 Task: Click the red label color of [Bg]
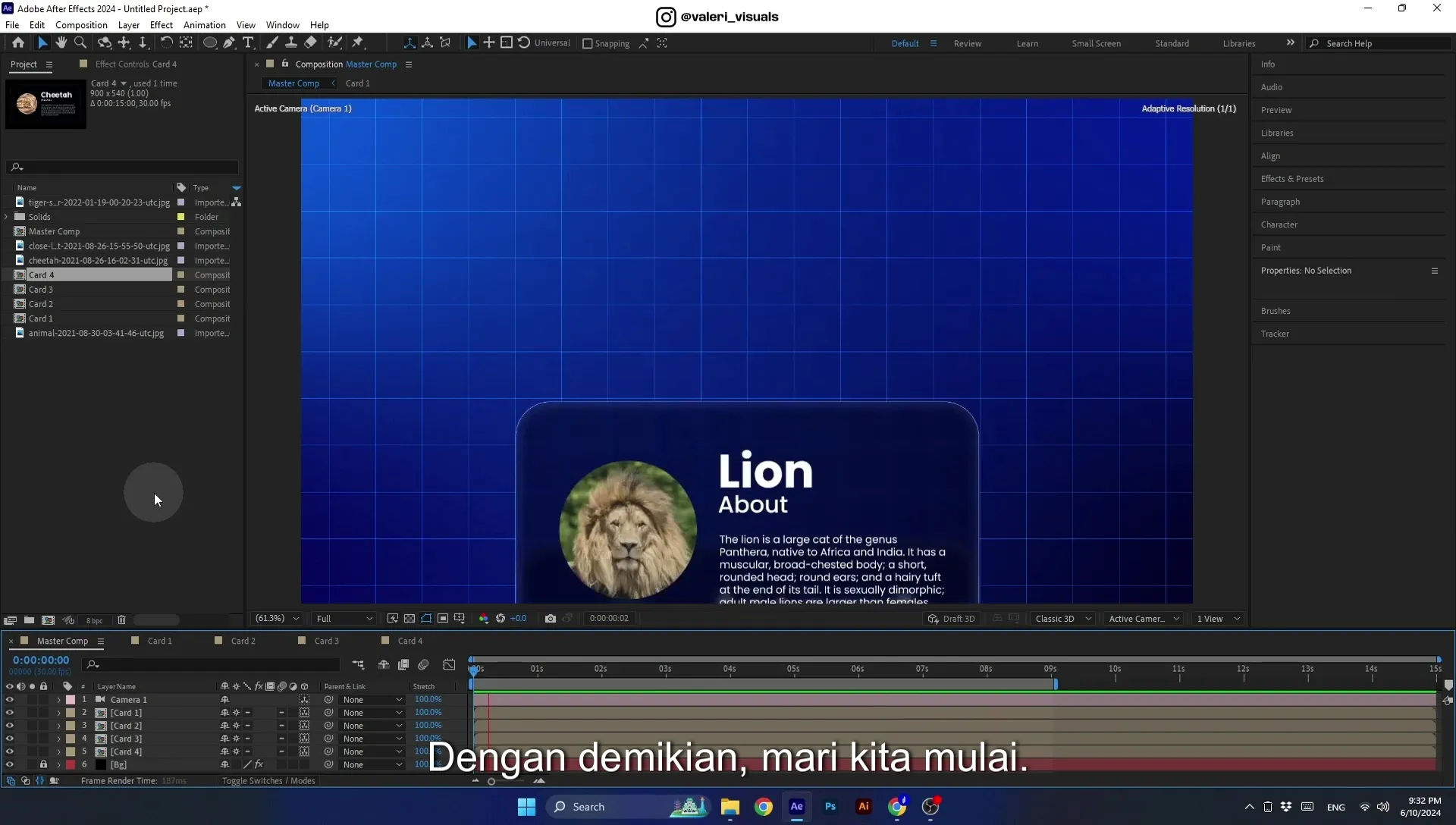click(x=71, y=765)
